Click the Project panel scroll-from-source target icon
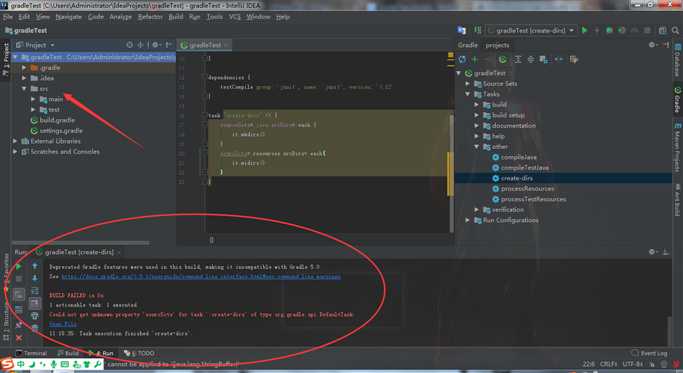 tap(130, 45)
